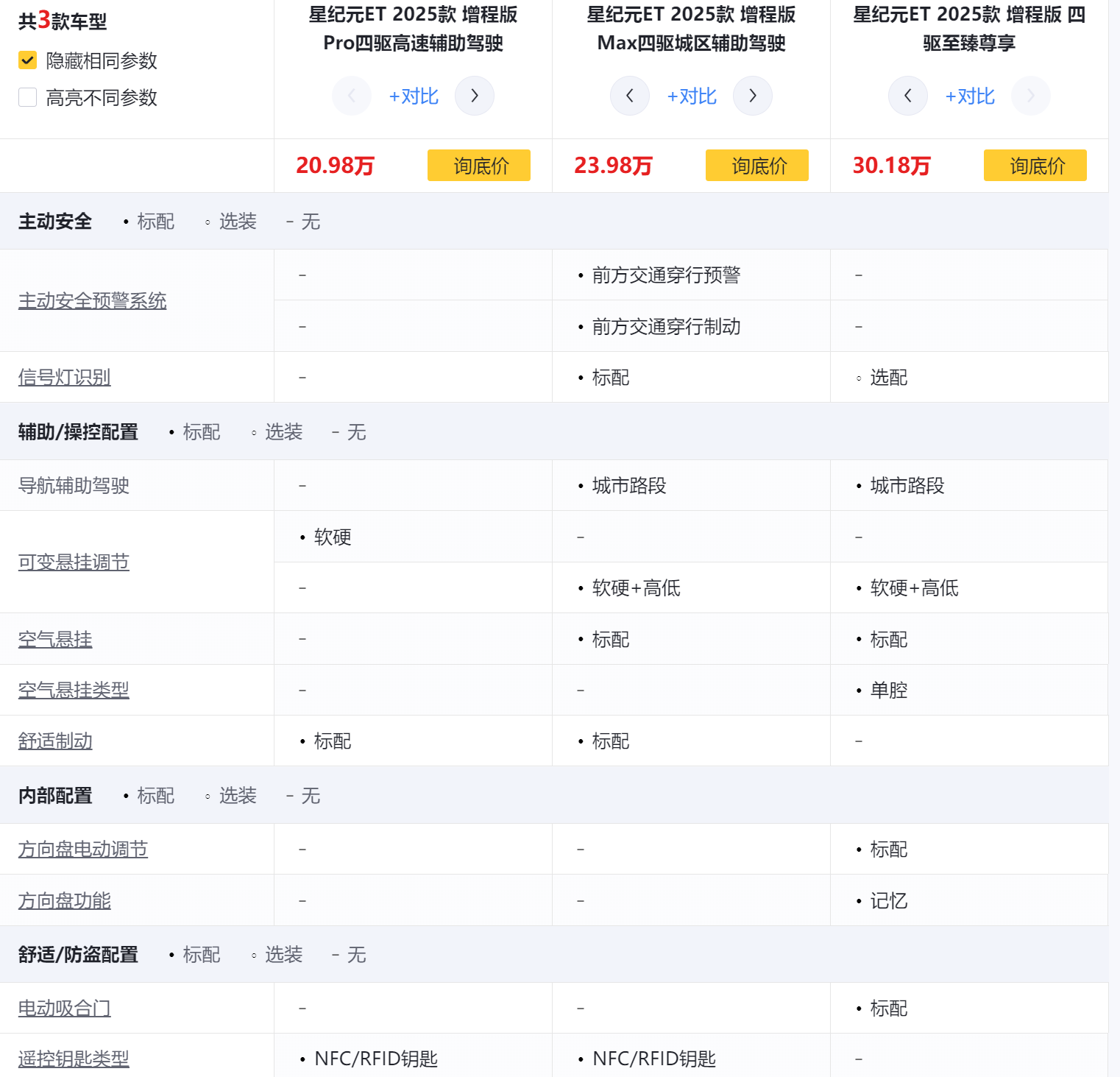Uncheck the 隐藏相同参数 checkbox

pyautogui.click(x=27, y=60)
